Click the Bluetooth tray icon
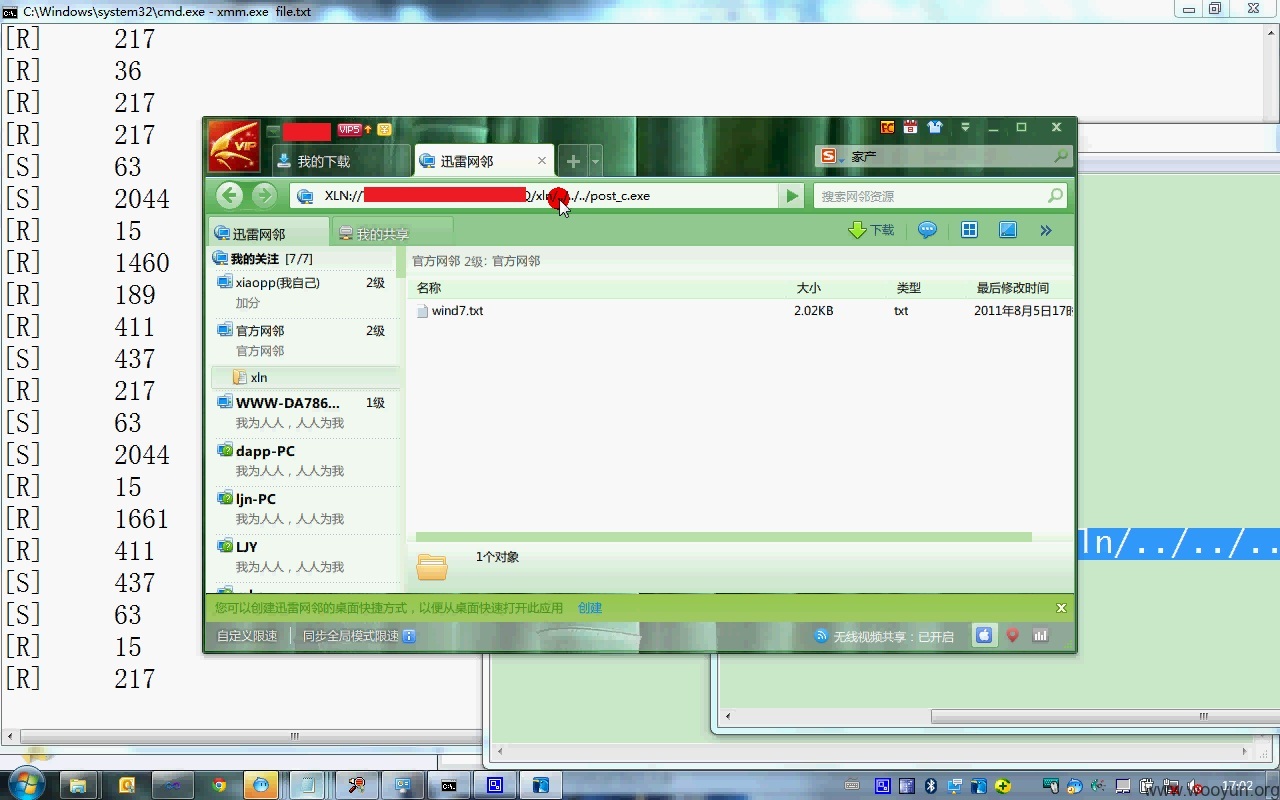1280x800 pixels. pyautogui.click(x=929, y=786)
